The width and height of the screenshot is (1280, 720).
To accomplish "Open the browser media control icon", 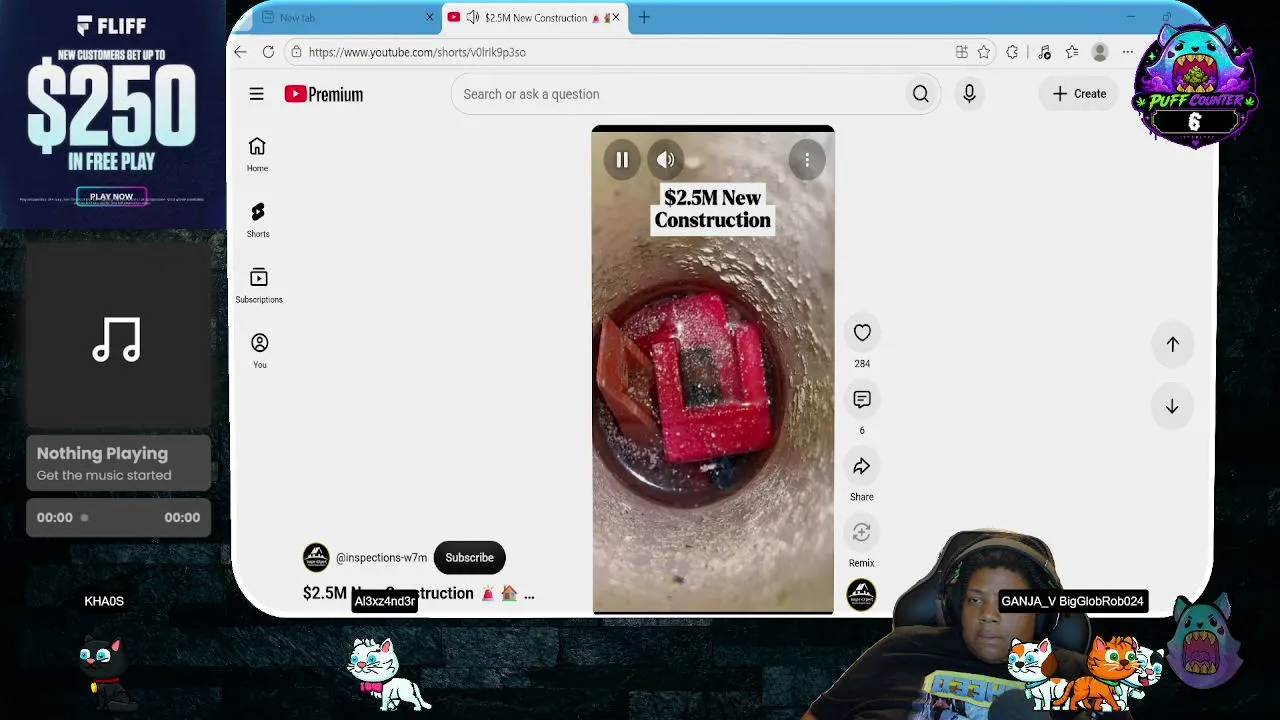I will [1044, 52].
